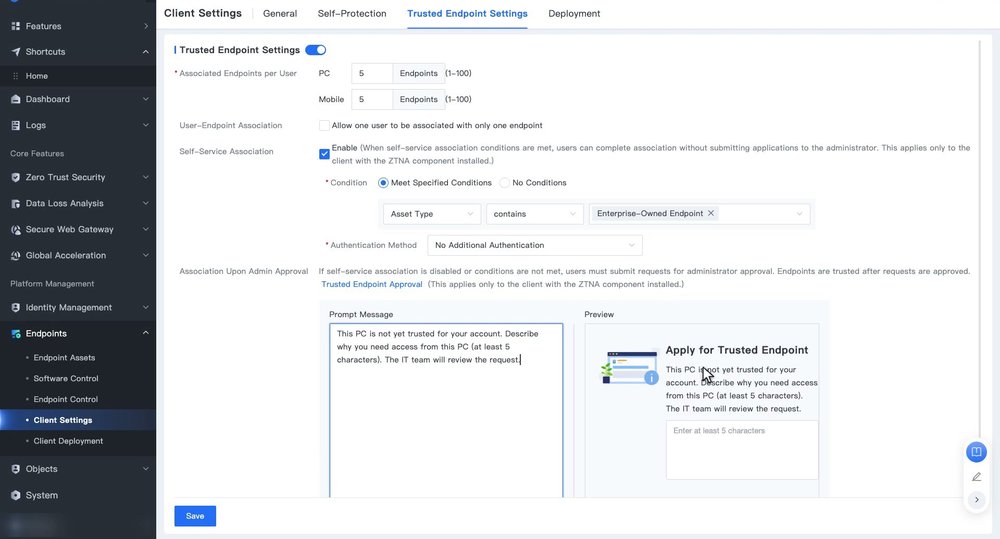
Task: Expand the Features menu chevron
Action: [146, 26]
